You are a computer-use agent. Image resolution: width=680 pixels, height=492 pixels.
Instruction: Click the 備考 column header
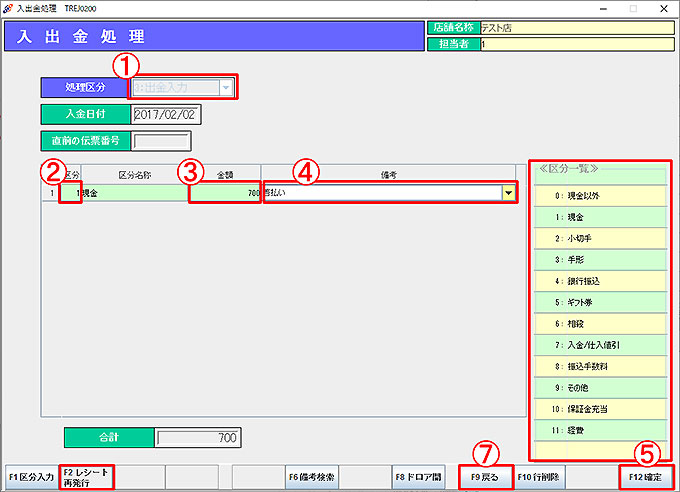pyautogui.click(x=389, y=175)
